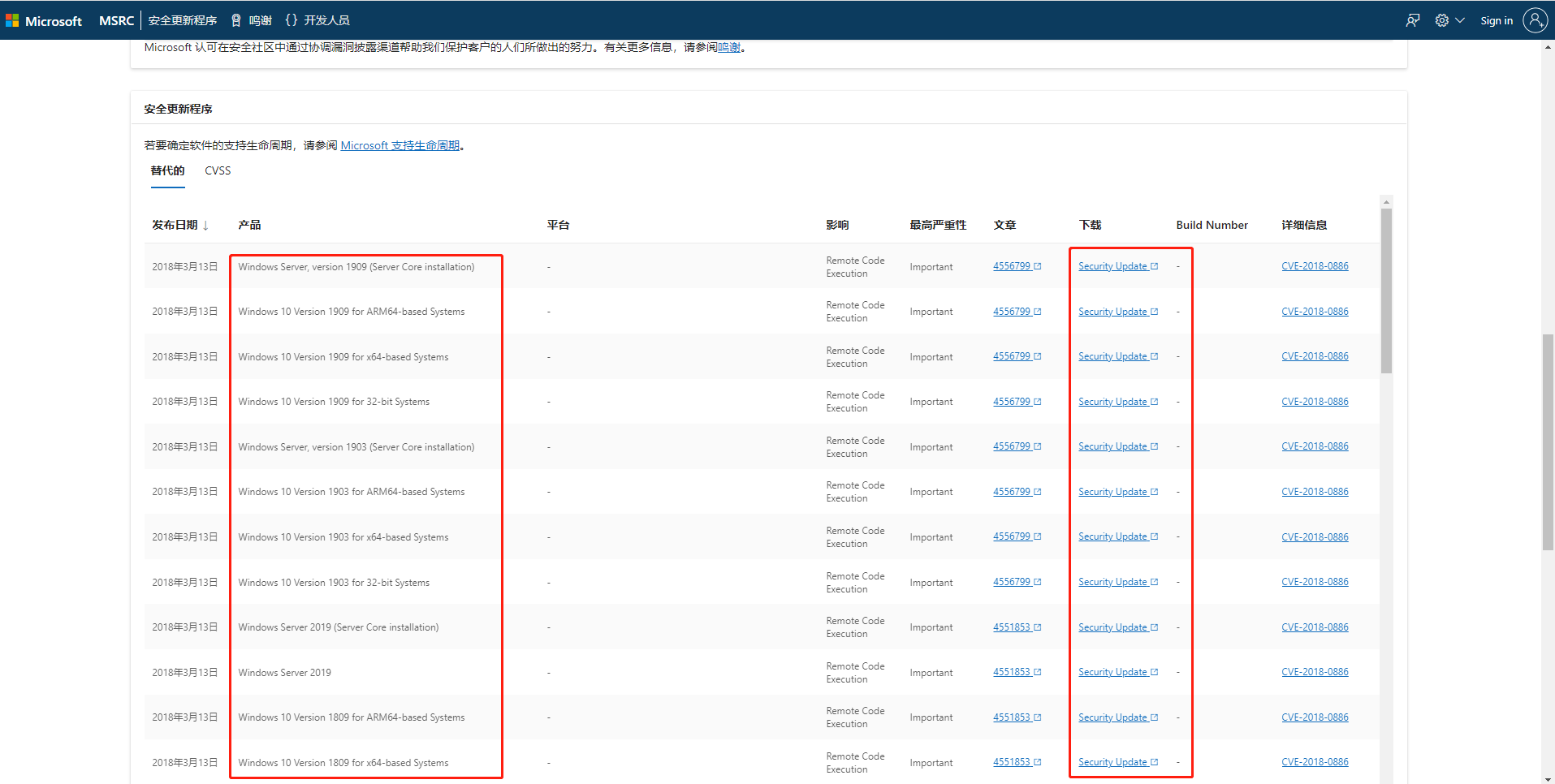Open Security Update for Windows Server 1909 Core
Image resolution: width=1555 pixels, height=784 pixels.
point(1118,267)
